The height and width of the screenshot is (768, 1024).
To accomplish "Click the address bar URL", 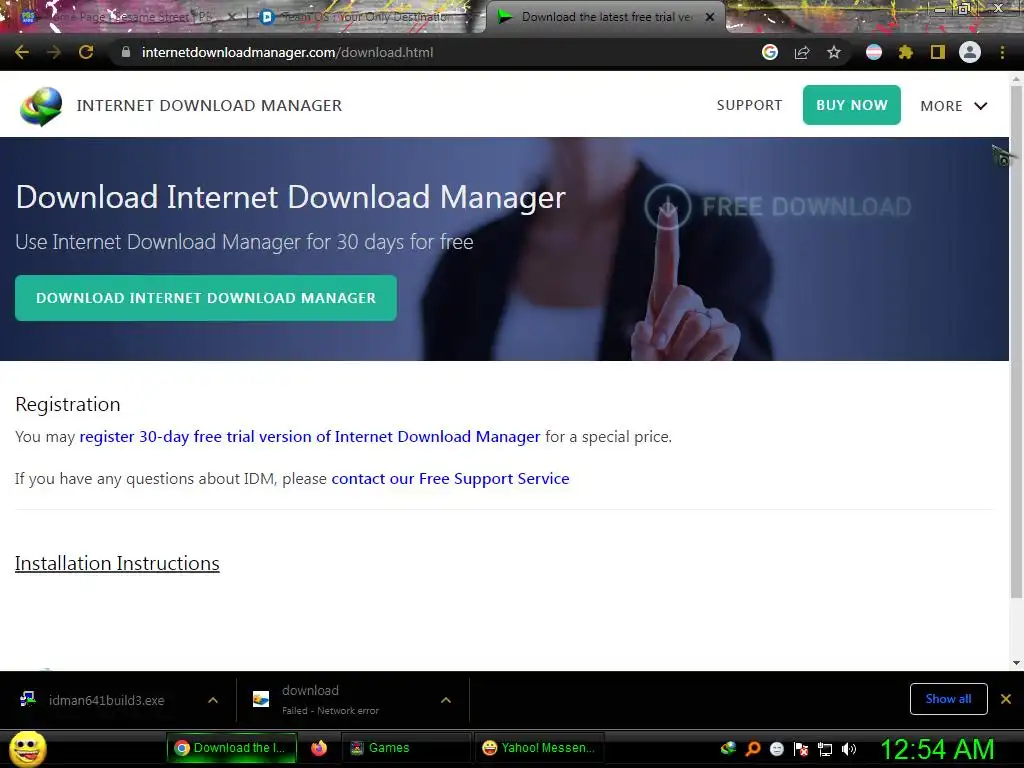I will tap(287, 52).
